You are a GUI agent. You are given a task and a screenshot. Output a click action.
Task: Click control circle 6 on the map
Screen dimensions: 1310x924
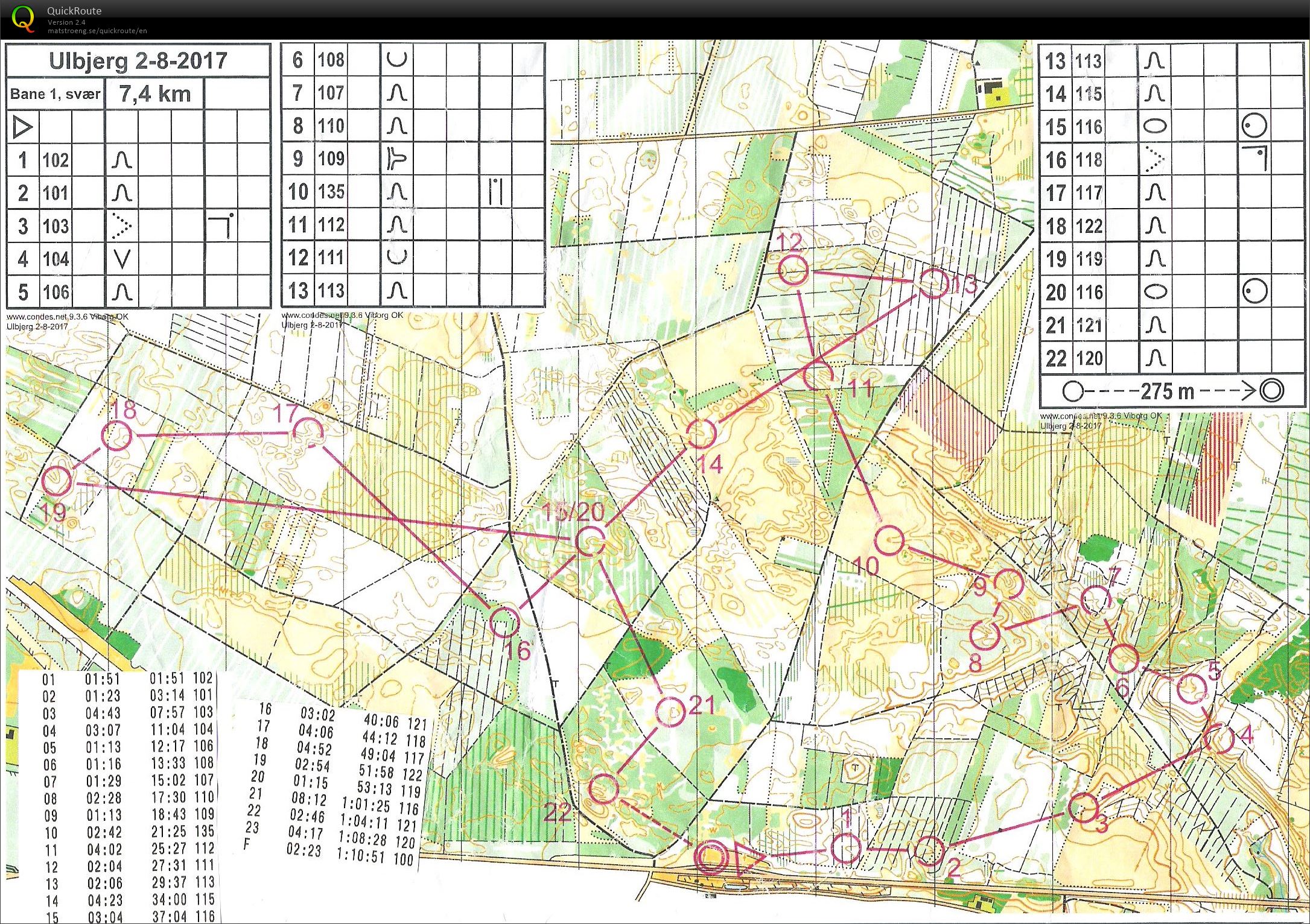pos(1124,659)
